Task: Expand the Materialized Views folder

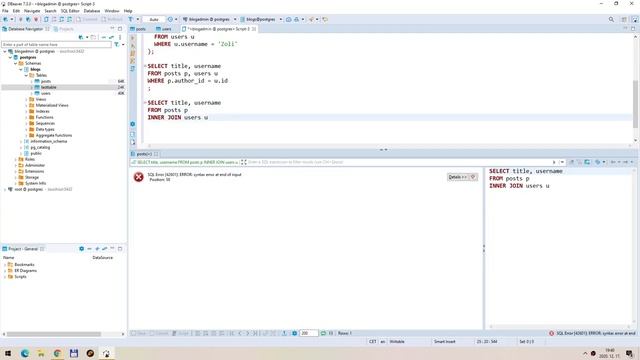Action: 26,105
